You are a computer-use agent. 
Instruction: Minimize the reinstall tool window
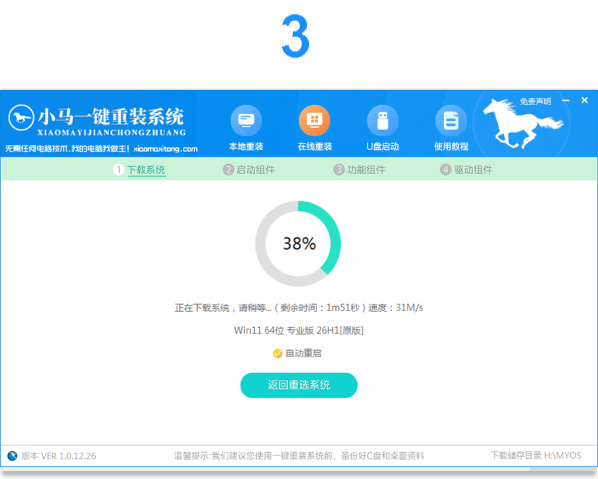pos(566,100)
